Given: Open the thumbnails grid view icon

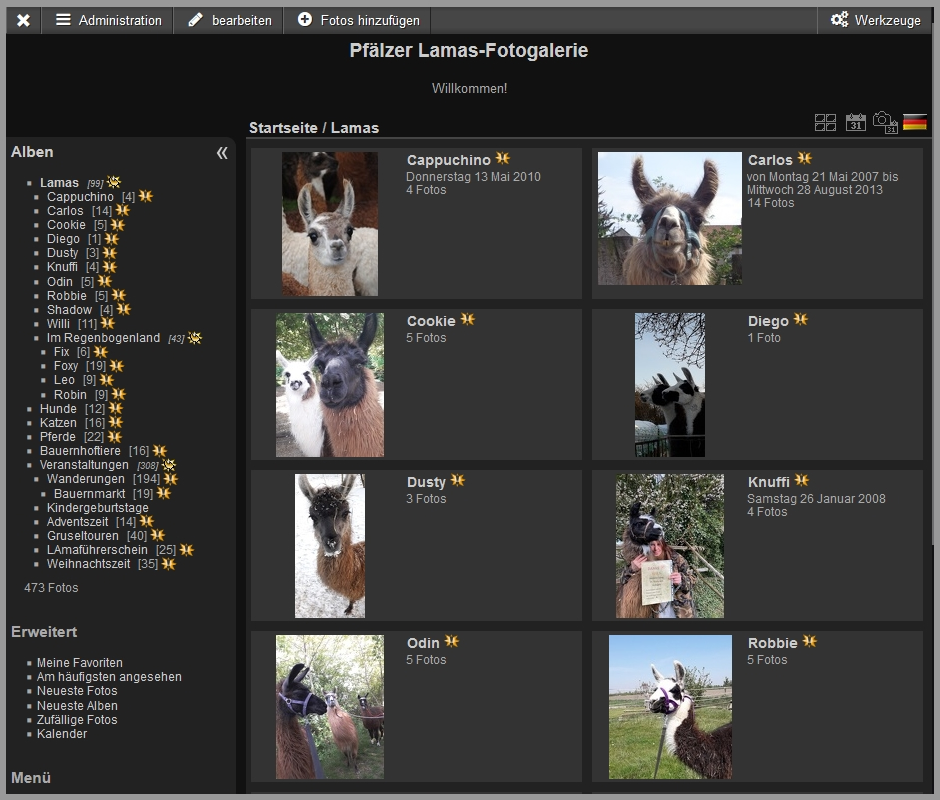Looking at the screenshot, I should [x=825, y=122].
